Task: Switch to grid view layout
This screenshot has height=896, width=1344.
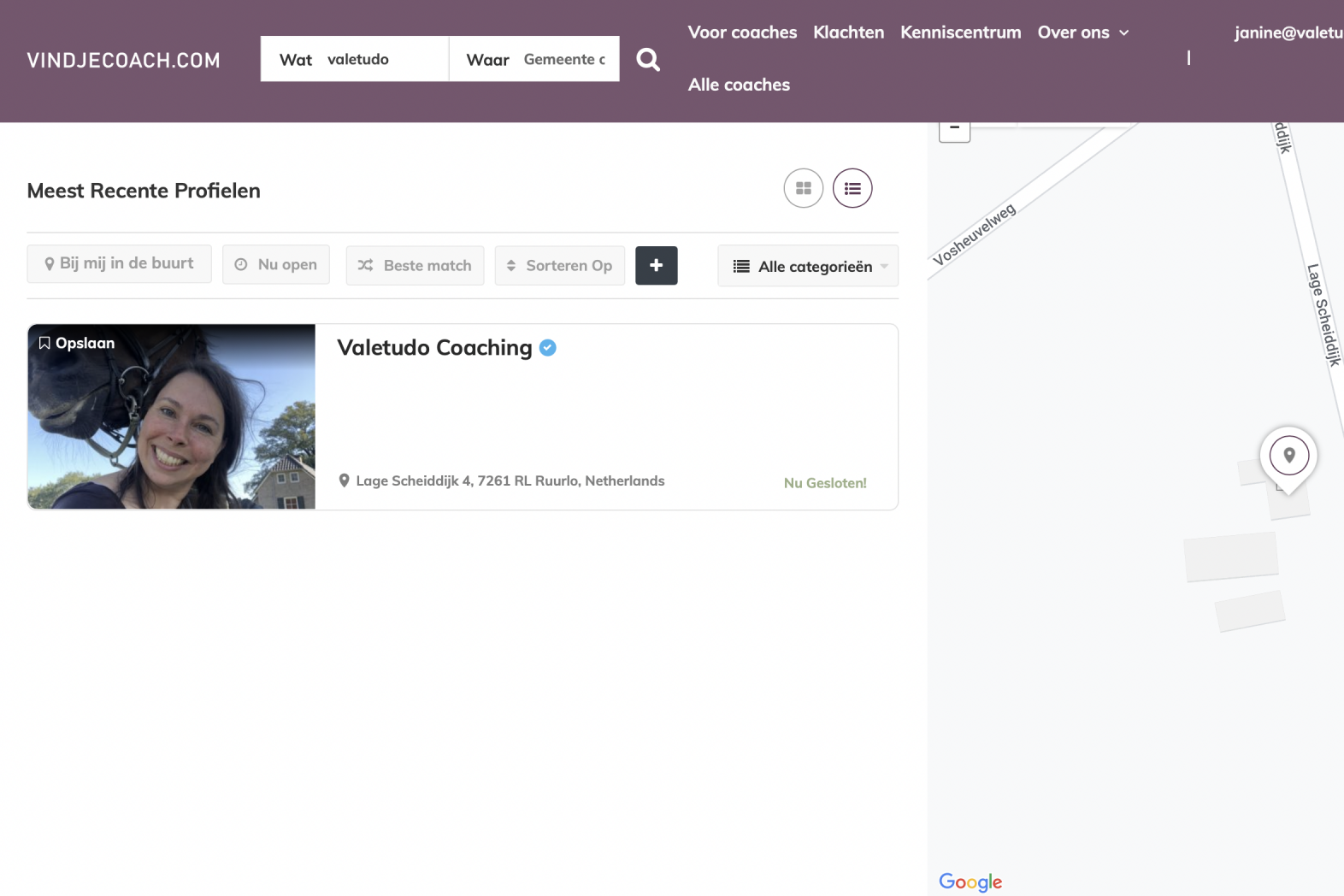Action: coord(804,188)
